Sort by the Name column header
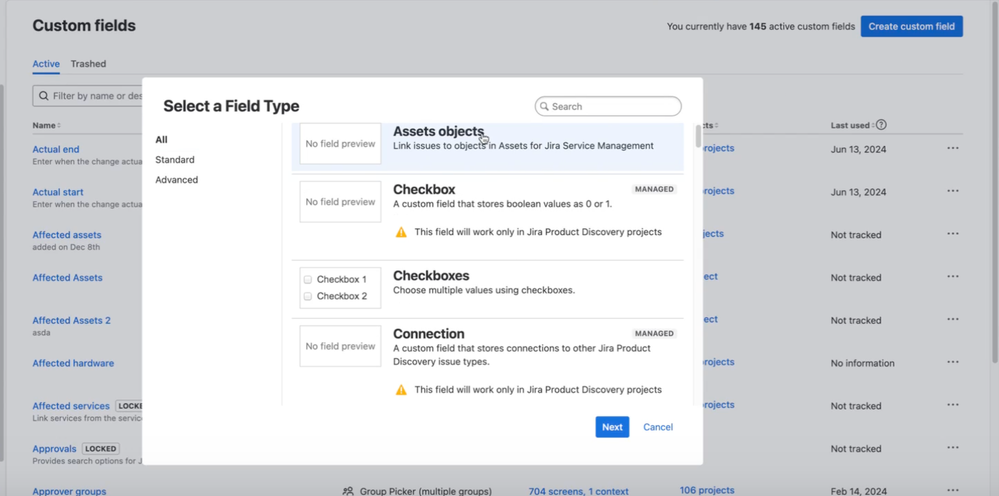The height and width of the screenshot is (496, 999). point(47,125)
